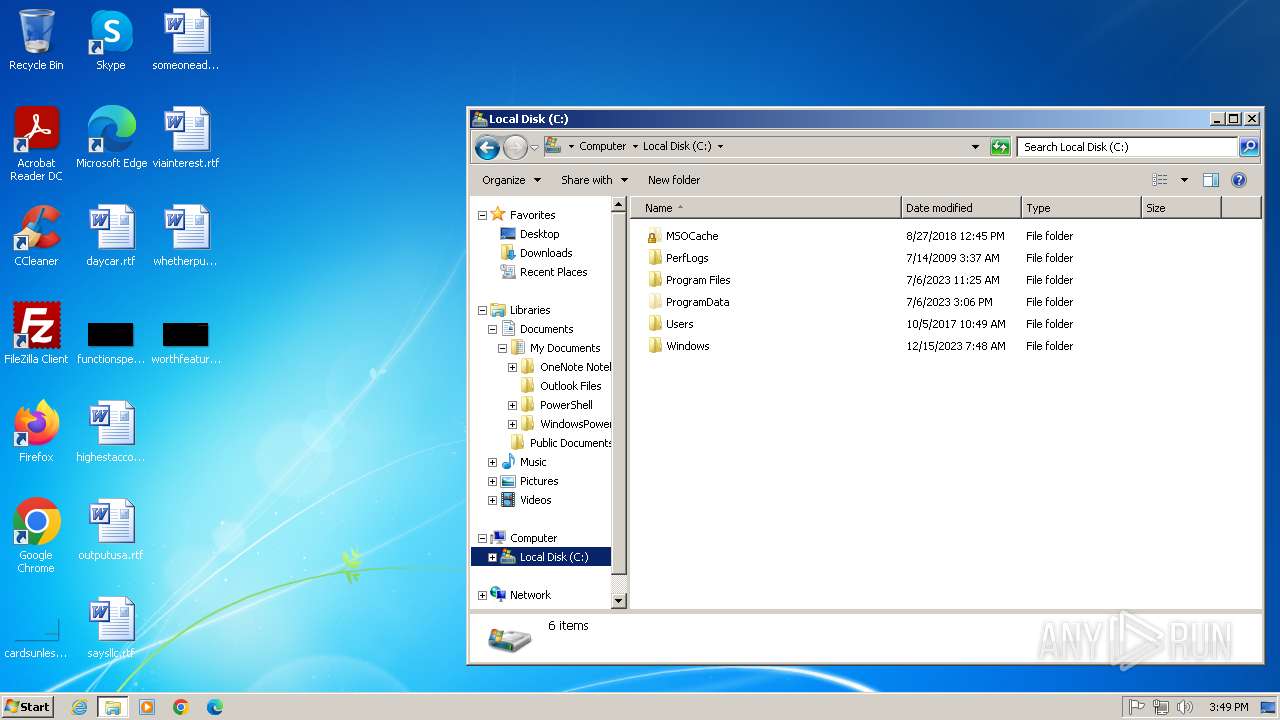Open the Share with dropdown menu
This screenshot has width=1280, height=720.
click(x=594, y=180)
